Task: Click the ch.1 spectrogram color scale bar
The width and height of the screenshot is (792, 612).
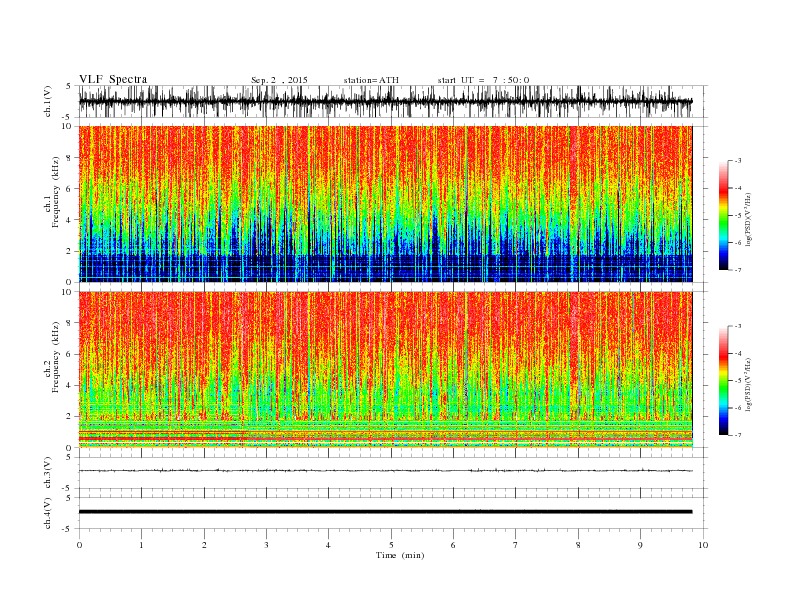Action: tap(723, 215)
